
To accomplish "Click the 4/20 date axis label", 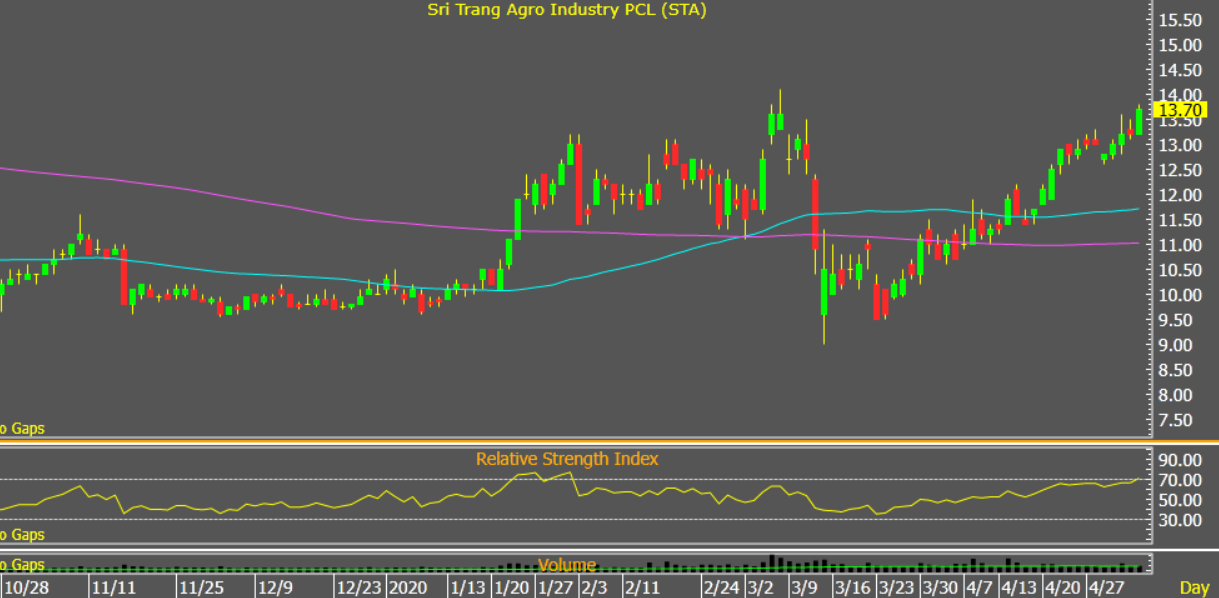I will coord(1063,587).
